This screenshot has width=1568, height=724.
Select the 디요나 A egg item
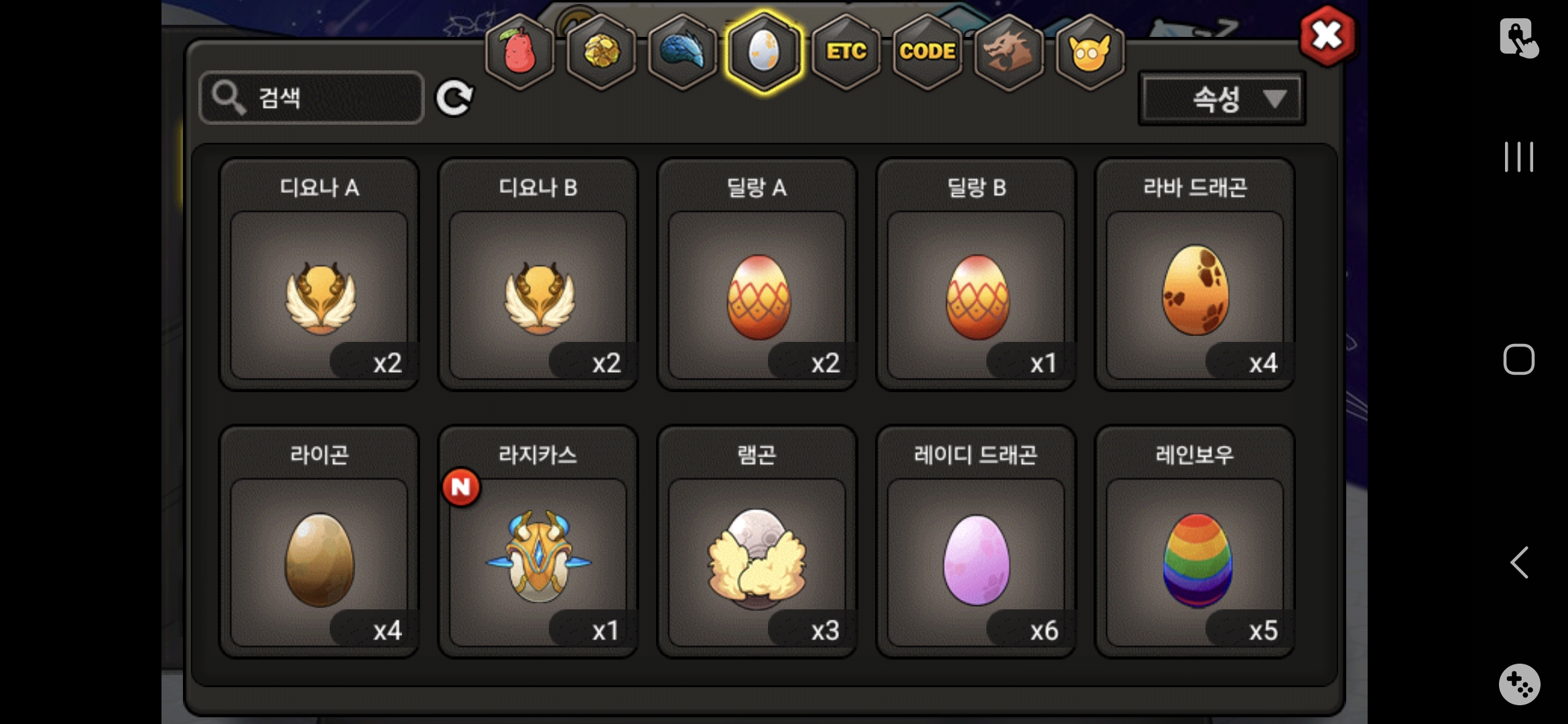(x=319, y=274)
